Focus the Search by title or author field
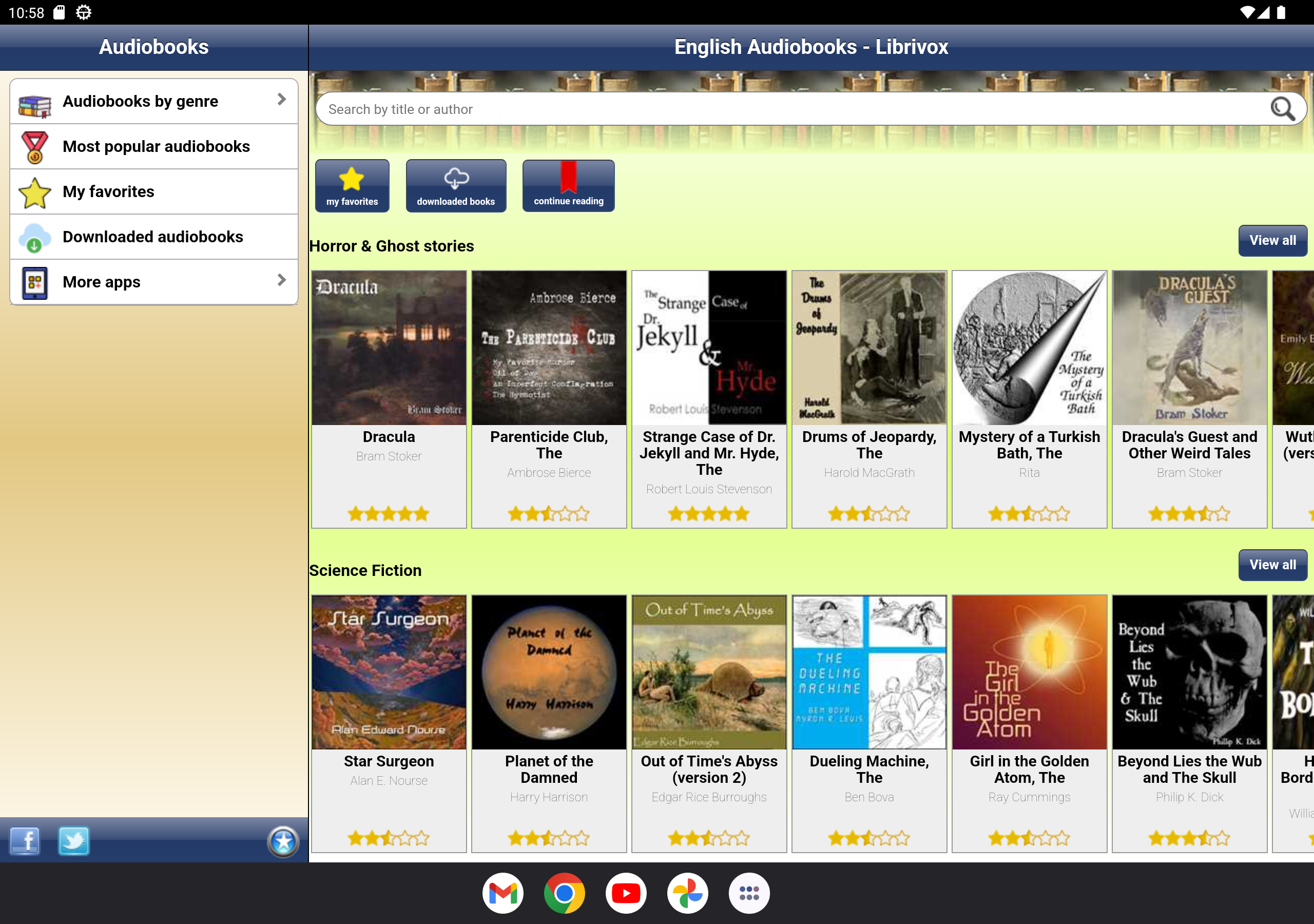The width and height of the screenshot is (1314, 924). pos(810,109)
